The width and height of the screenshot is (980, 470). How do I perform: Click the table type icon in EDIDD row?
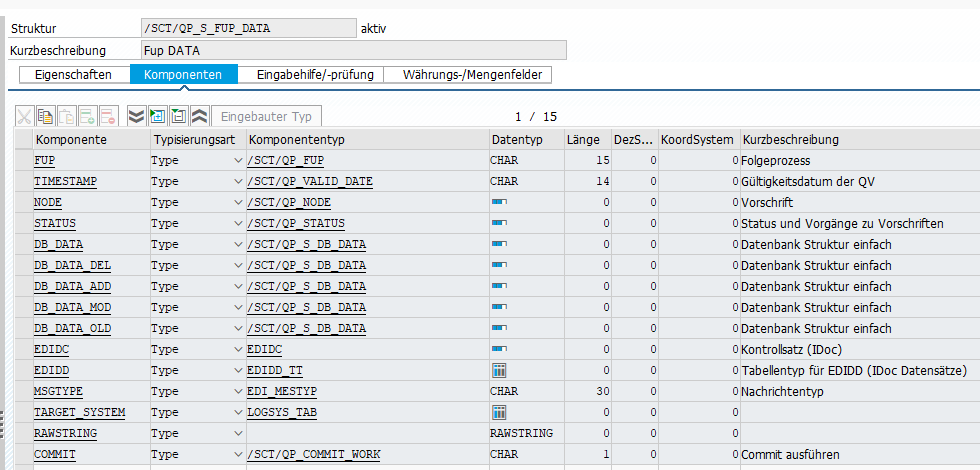pos(499,370)
